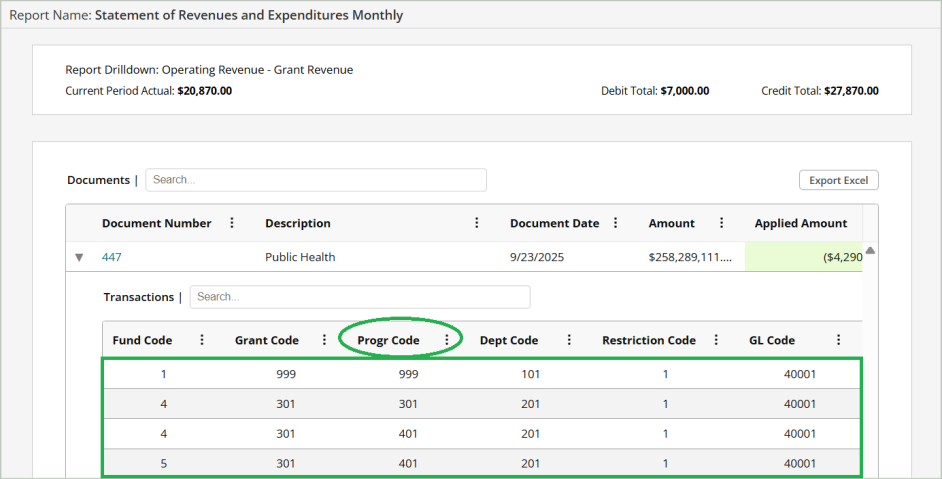Image resolution: width=942 pixels, height=479 pixels.
Task: Open Amount column options menu
Action: click(x=719, y=223)
